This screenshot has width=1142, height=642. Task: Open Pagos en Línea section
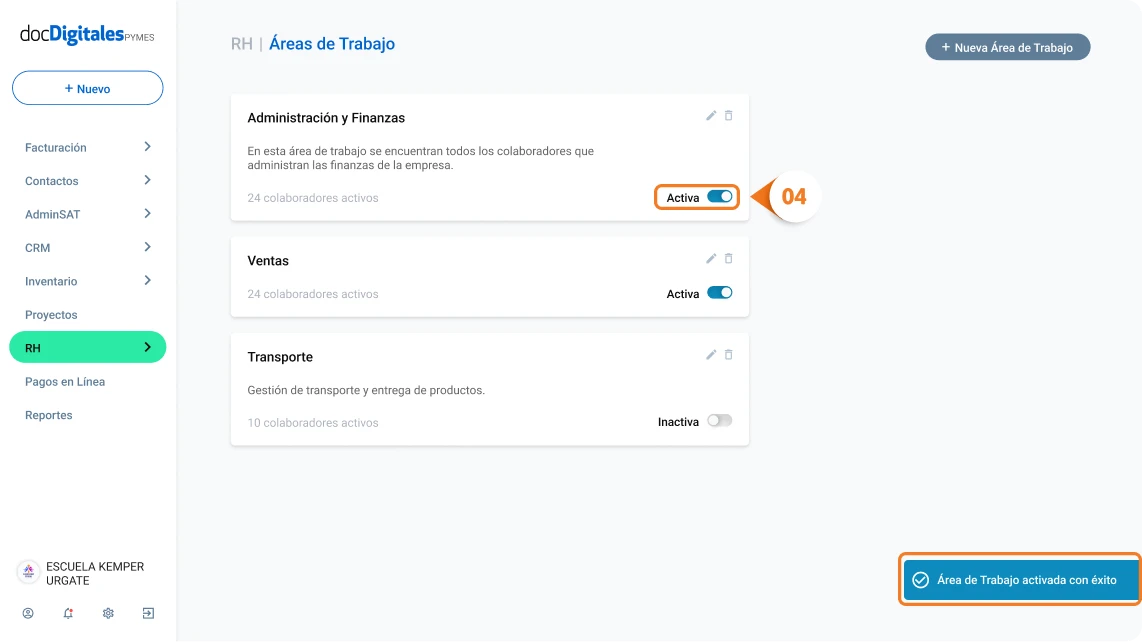(65, 382)
